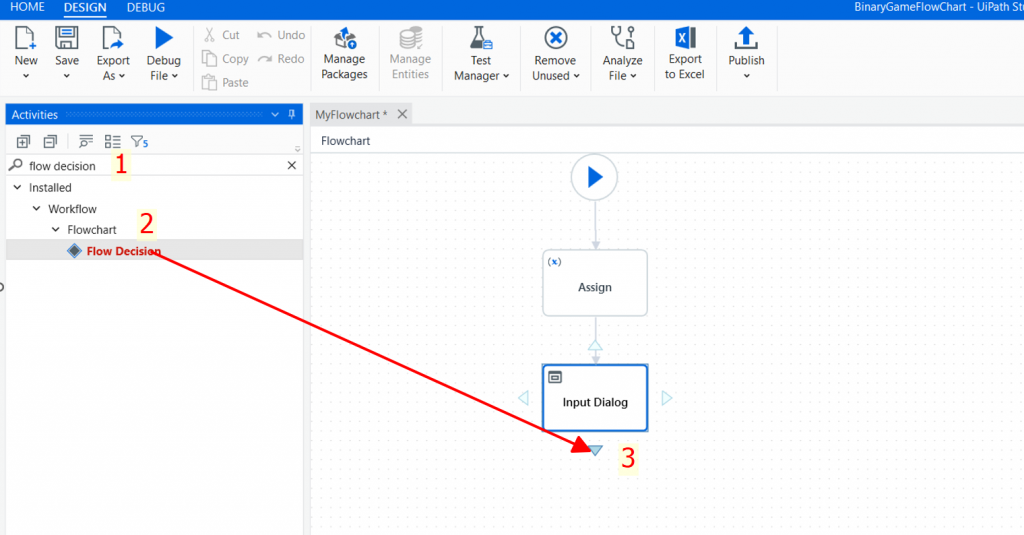Open the HOME ribbon tab
1024x535 pixels.
tap(27, 7)
